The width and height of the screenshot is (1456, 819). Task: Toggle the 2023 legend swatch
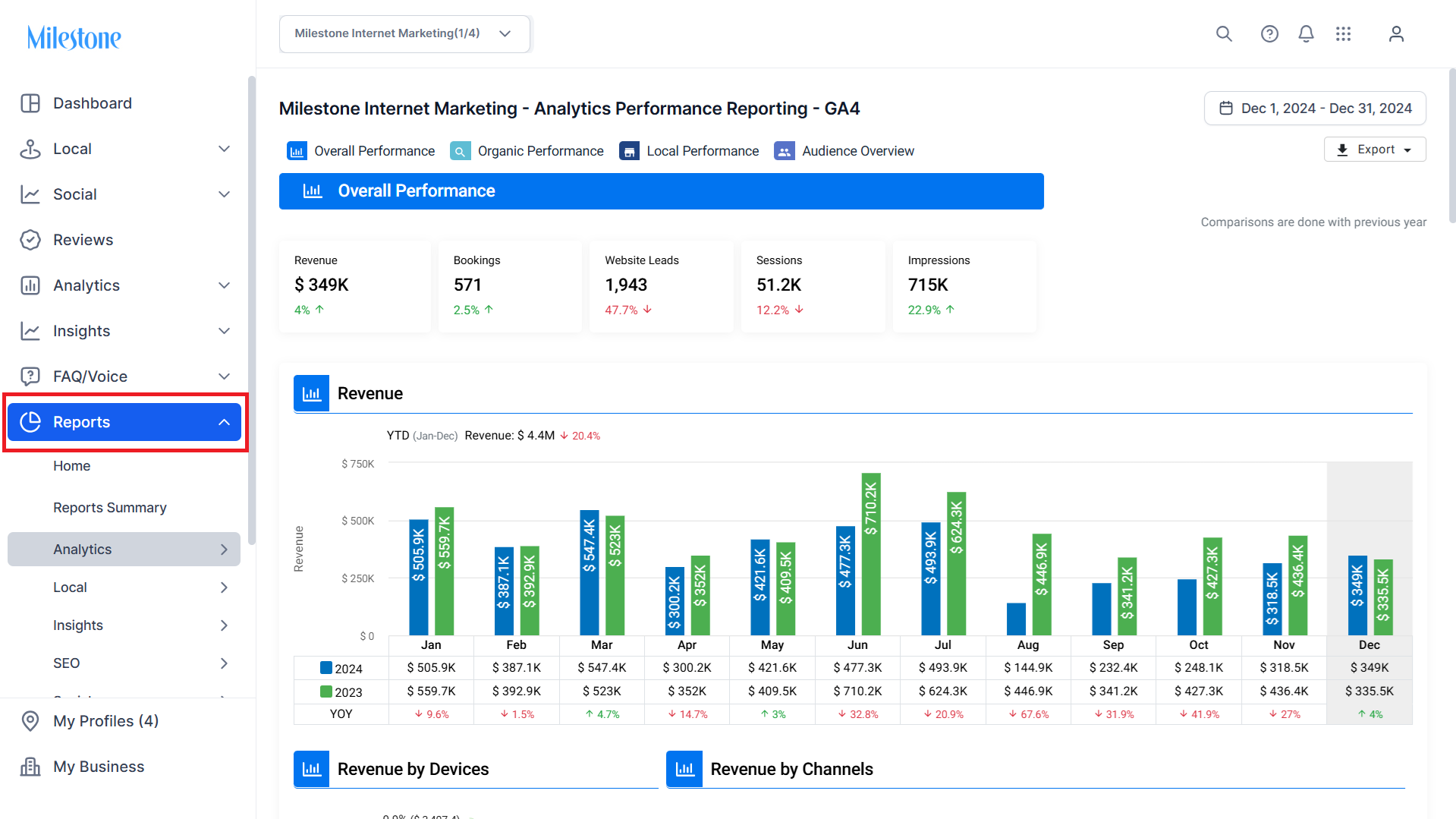pyautogui.click(x=326, y=691)
